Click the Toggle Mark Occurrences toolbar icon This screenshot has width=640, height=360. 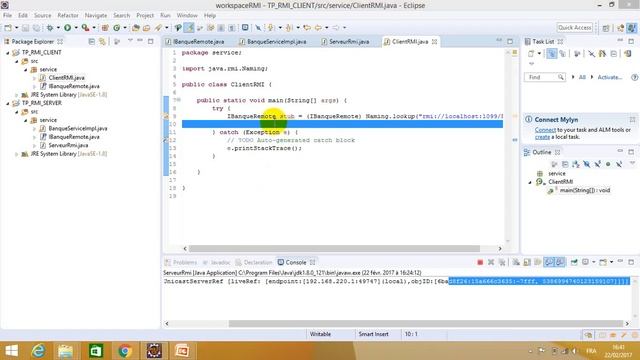point(189,28)
